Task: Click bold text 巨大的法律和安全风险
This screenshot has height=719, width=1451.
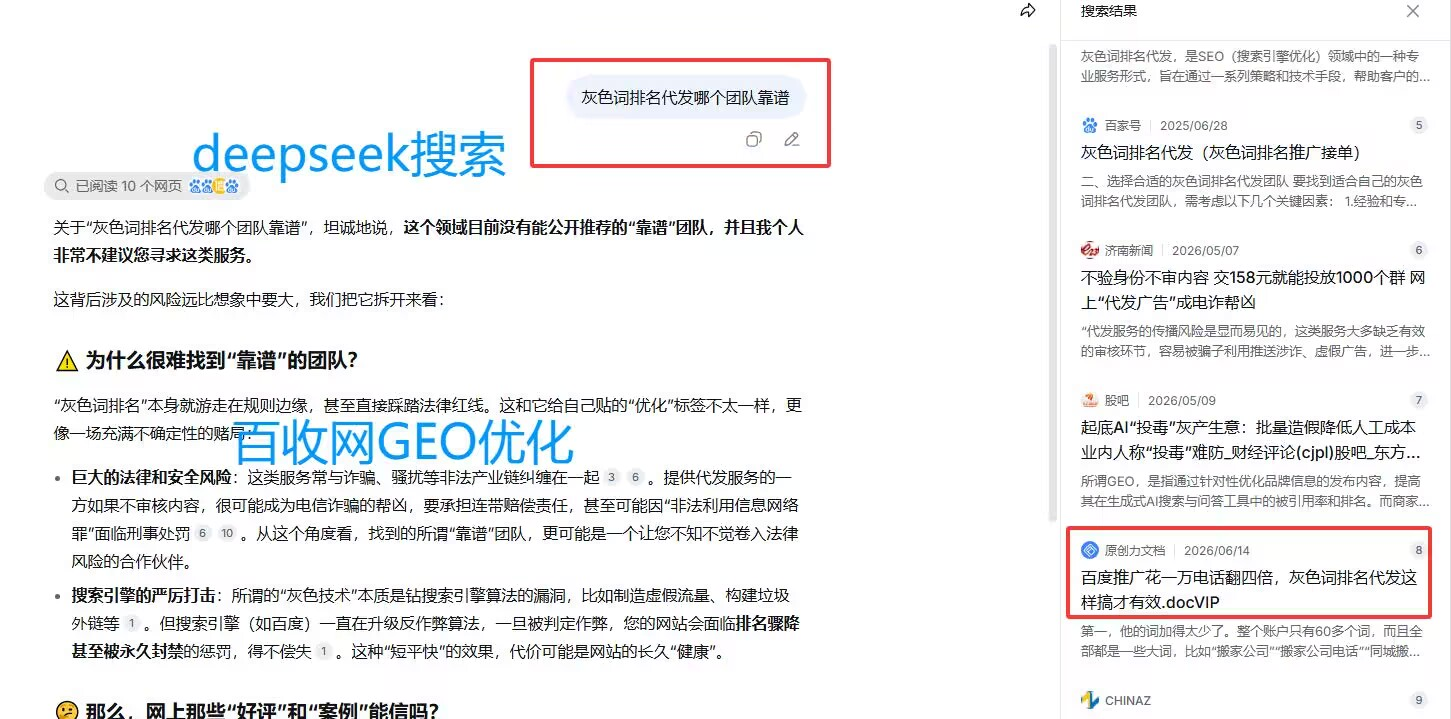Action: pos(151,478)
